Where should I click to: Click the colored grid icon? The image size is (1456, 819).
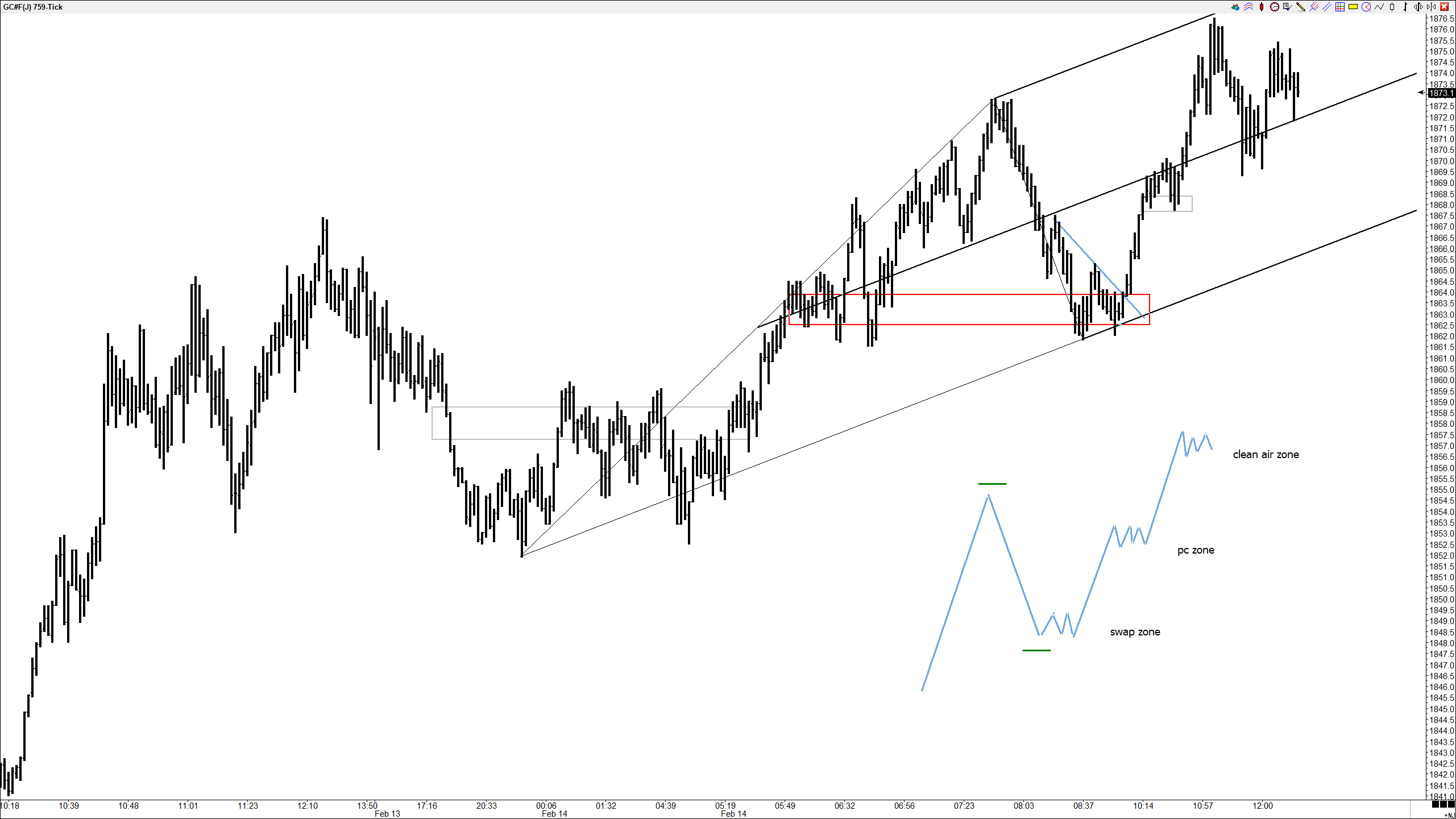1340,7
